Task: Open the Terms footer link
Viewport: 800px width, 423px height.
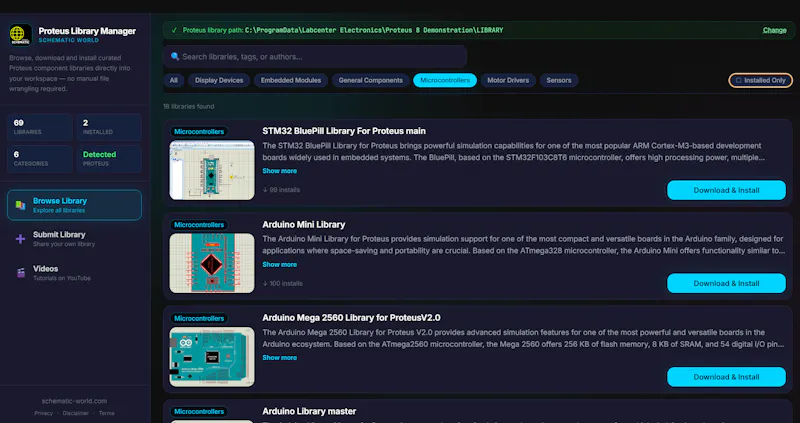Action: [107, 413]
